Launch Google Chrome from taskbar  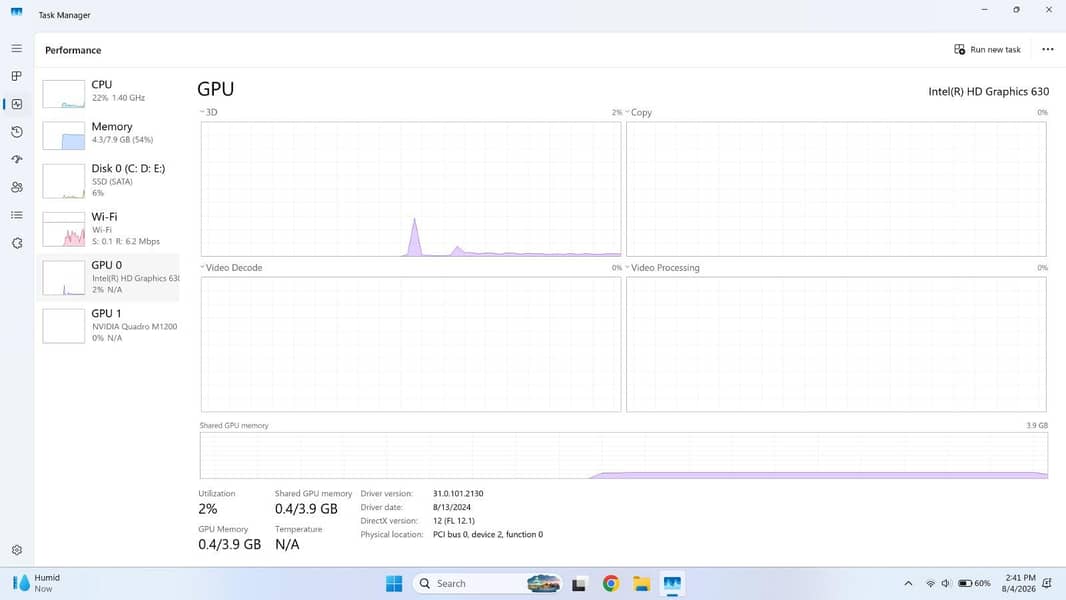coord(611,583)
